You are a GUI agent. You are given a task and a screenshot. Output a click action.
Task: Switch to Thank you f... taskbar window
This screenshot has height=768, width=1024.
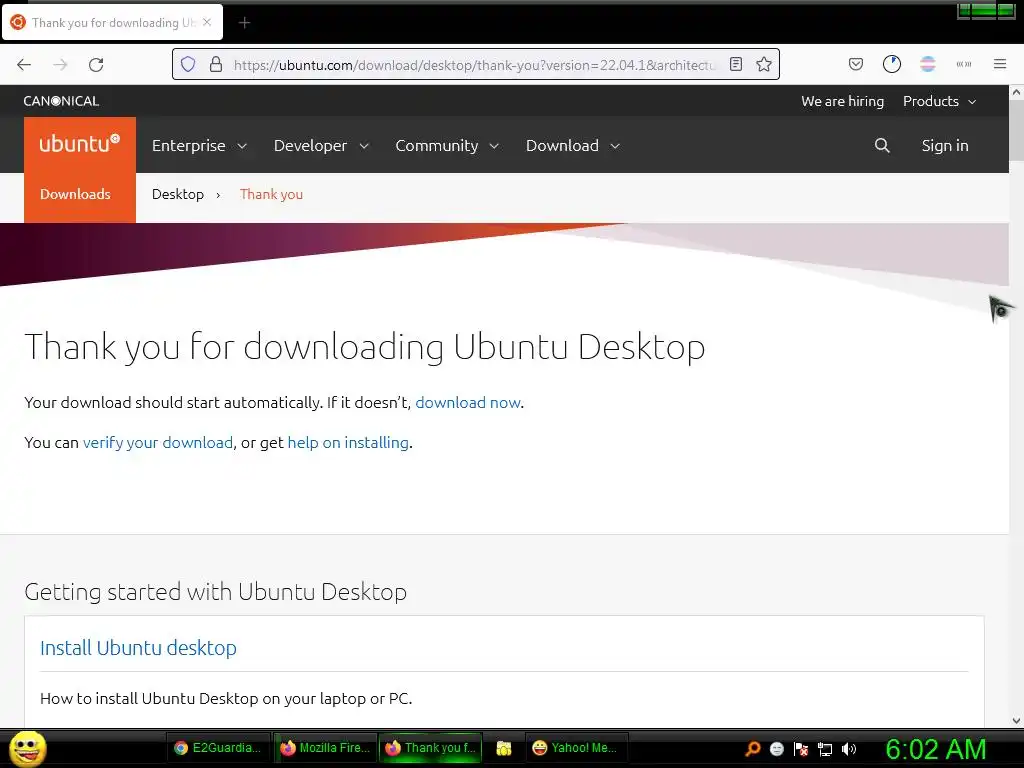pyautogui.click(x=430, y=748)
